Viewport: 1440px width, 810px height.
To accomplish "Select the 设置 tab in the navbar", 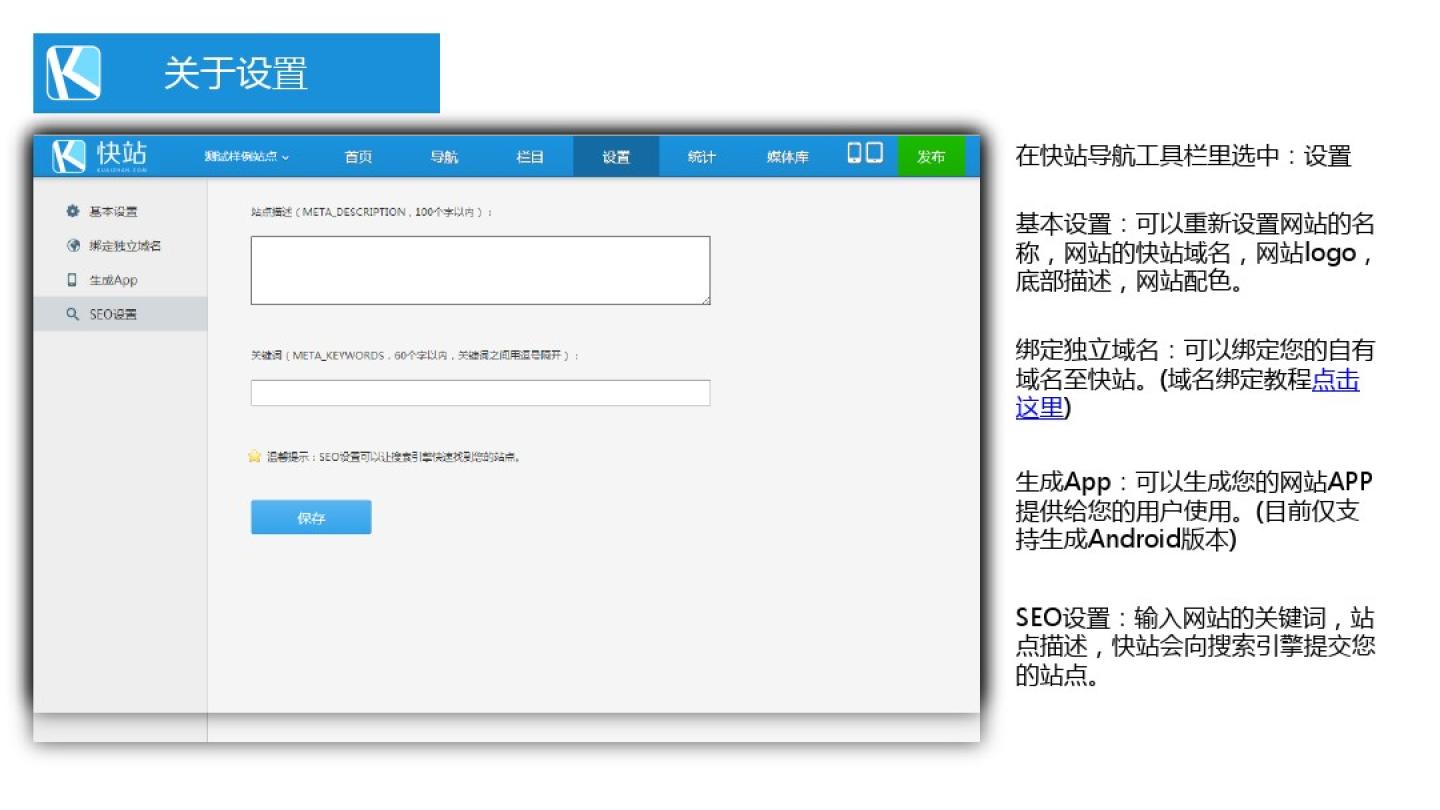I will [616, 157].
